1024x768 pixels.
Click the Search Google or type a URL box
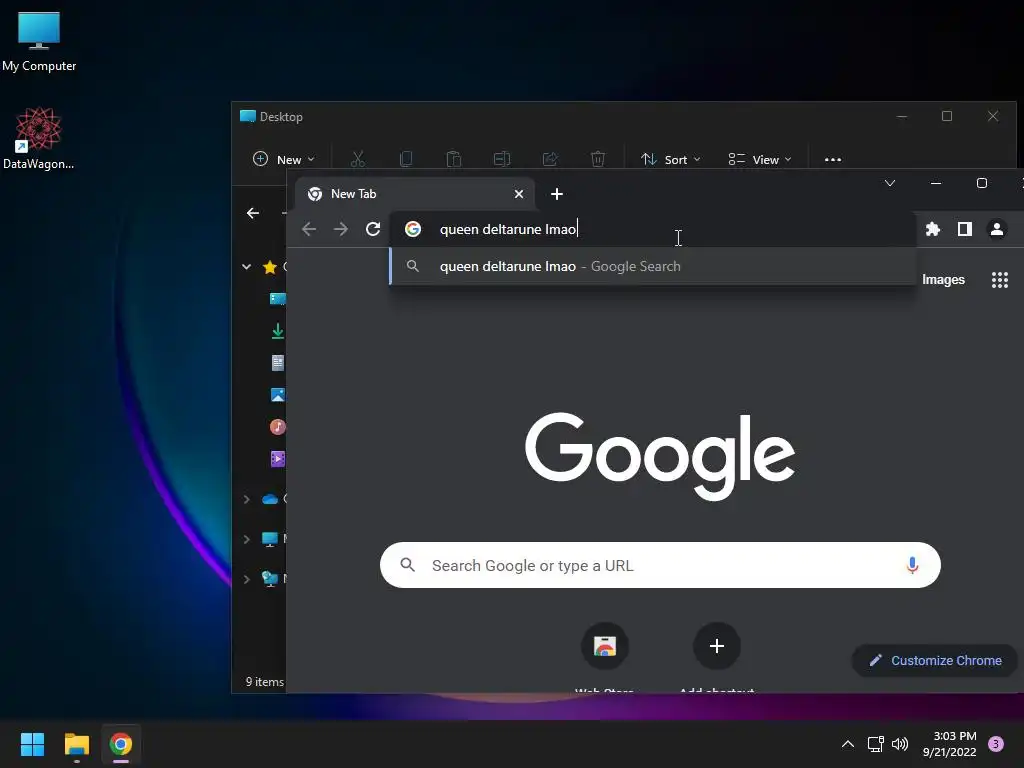point(660,565)
